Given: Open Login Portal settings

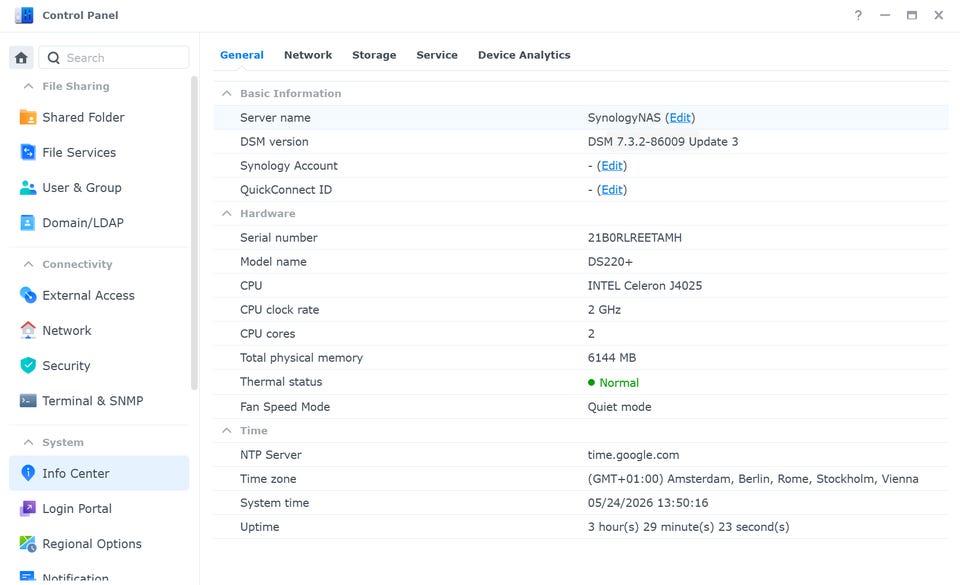Looking at the screenshot, I should 77,509.
